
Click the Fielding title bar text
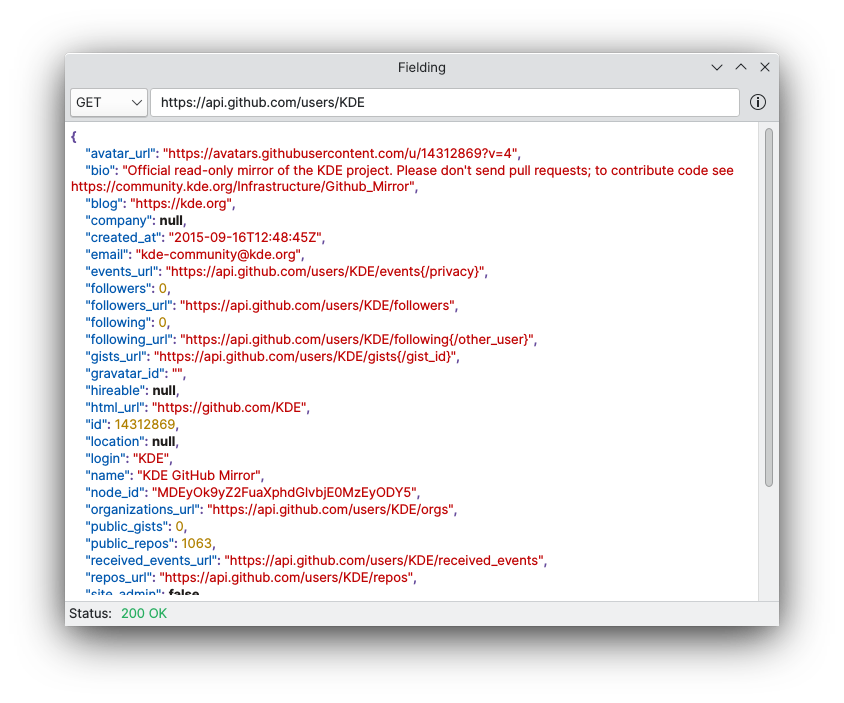(421, 68)
